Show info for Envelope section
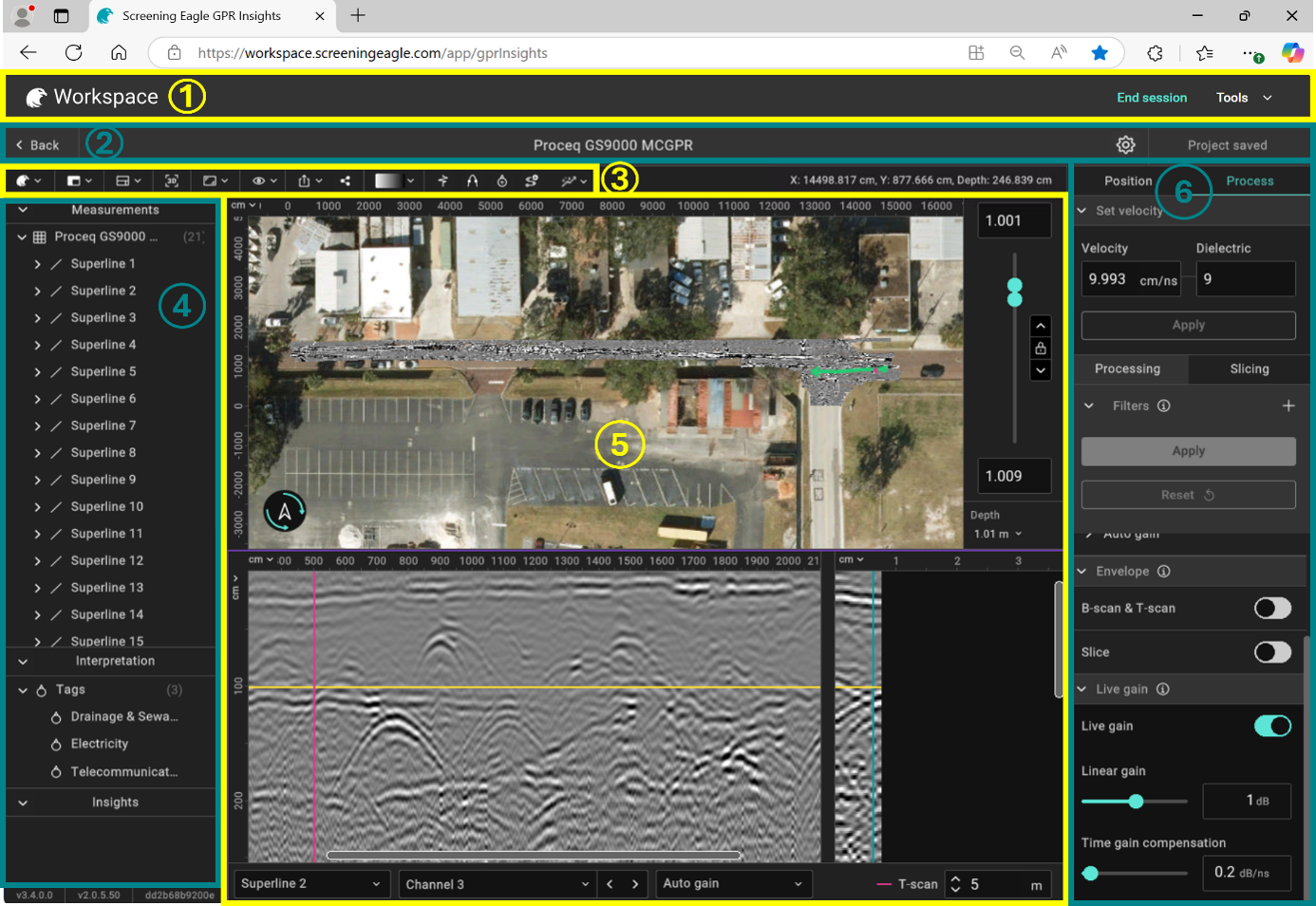This screenshot has width=1316, height=906. [x=1164, y=571]
